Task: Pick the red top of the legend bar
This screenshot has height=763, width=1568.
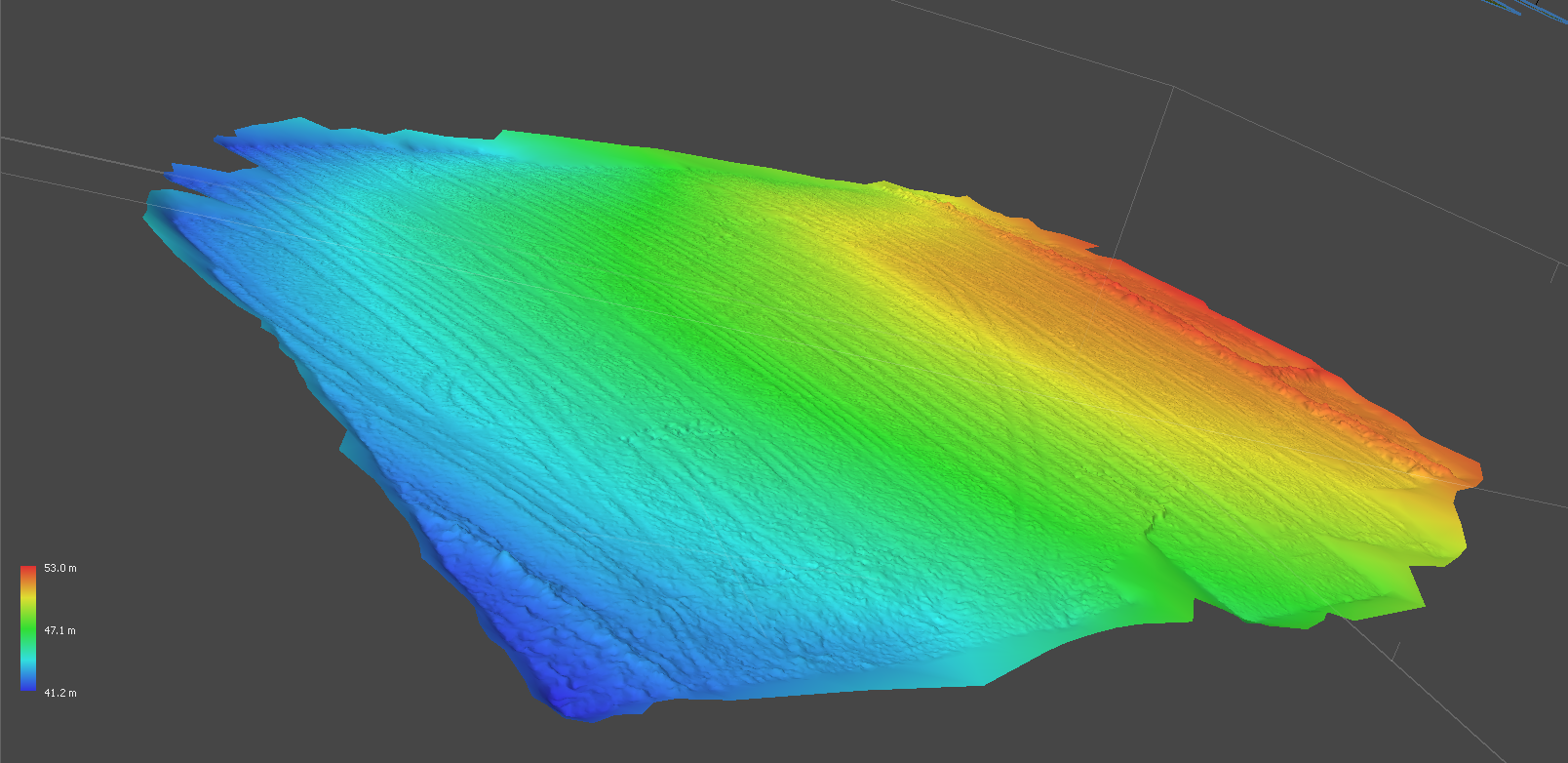Action: tap(28, 569)
